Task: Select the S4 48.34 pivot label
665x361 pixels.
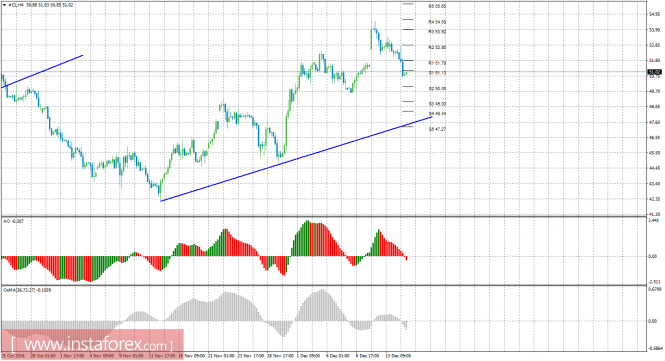Action: (x=437, y=114)
